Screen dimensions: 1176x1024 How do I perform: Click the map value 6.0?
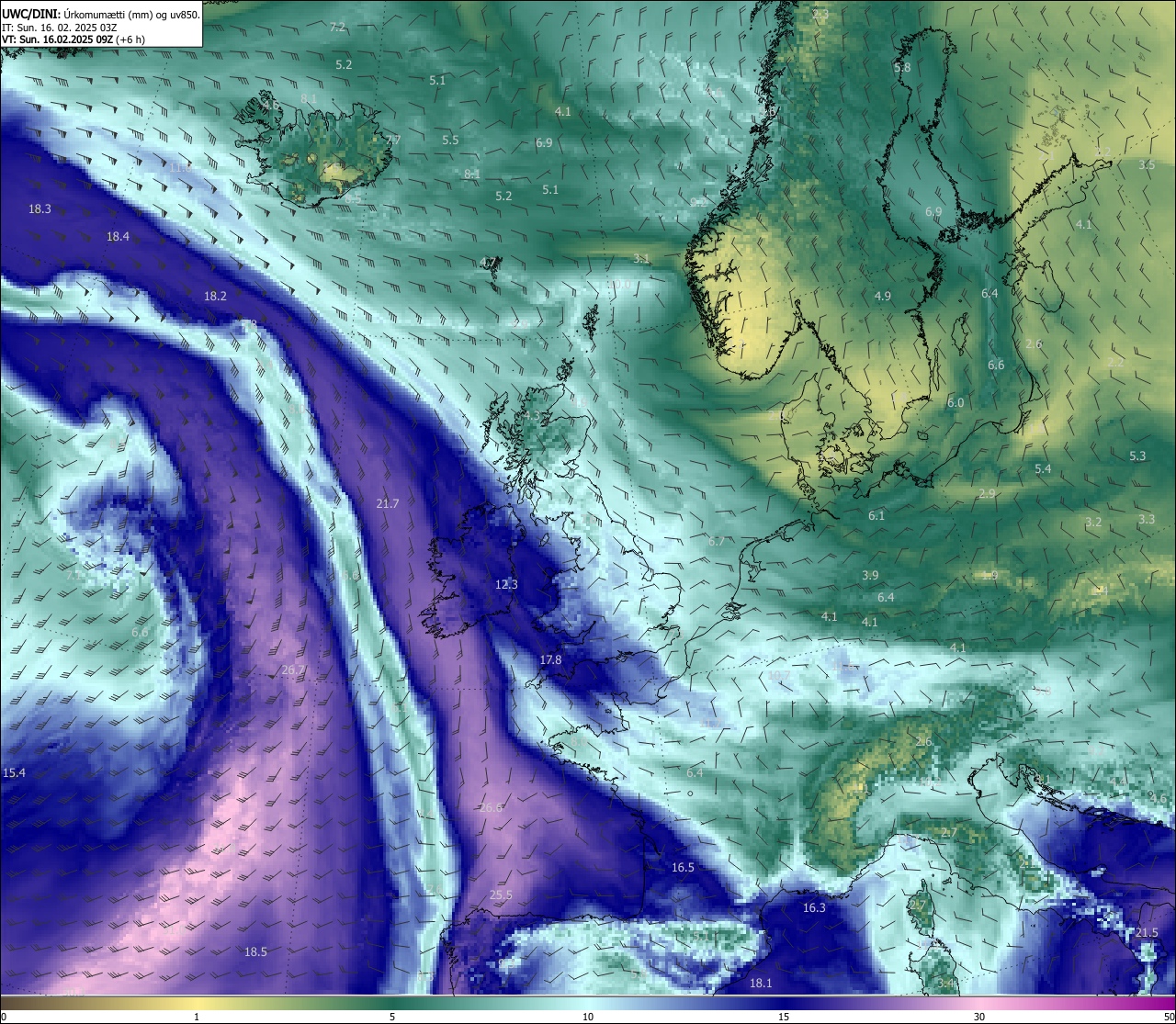click(x=955, y=403)
